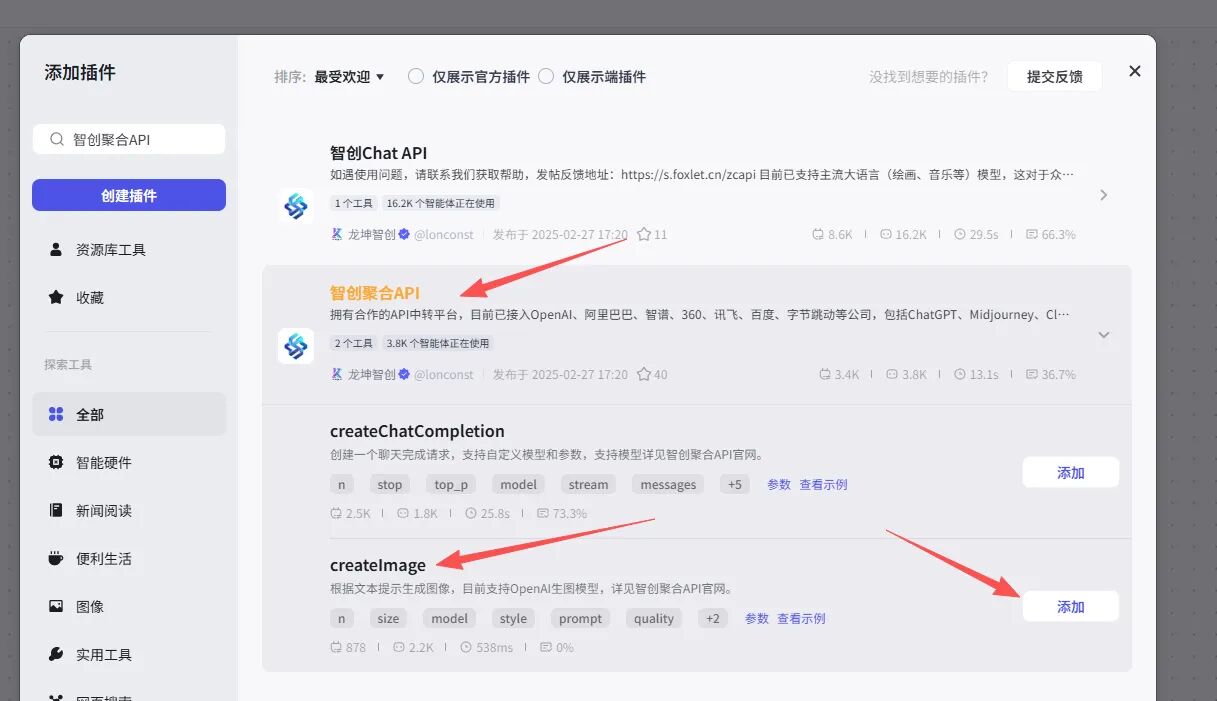
Task: Click the 智创Chat API plugin logo
Action: (x=296, y=207)
